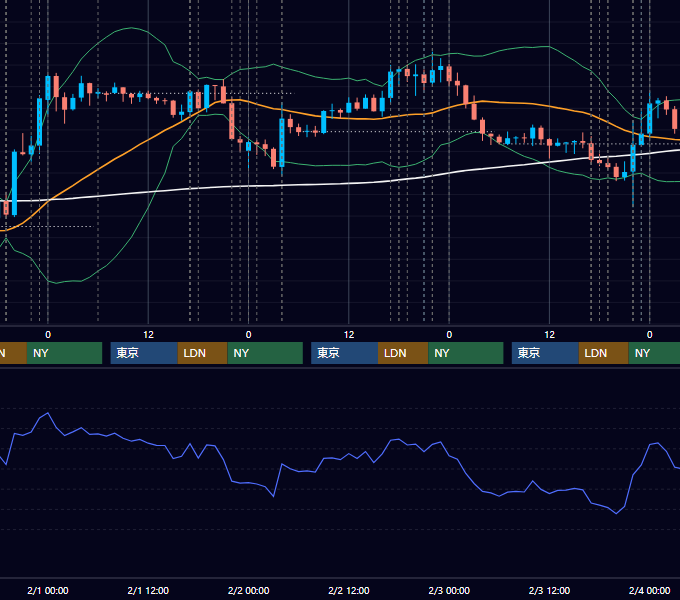The image size is (680, 600).
Task: Click the 2/2 12:00 date label
Action: [349, 590]
